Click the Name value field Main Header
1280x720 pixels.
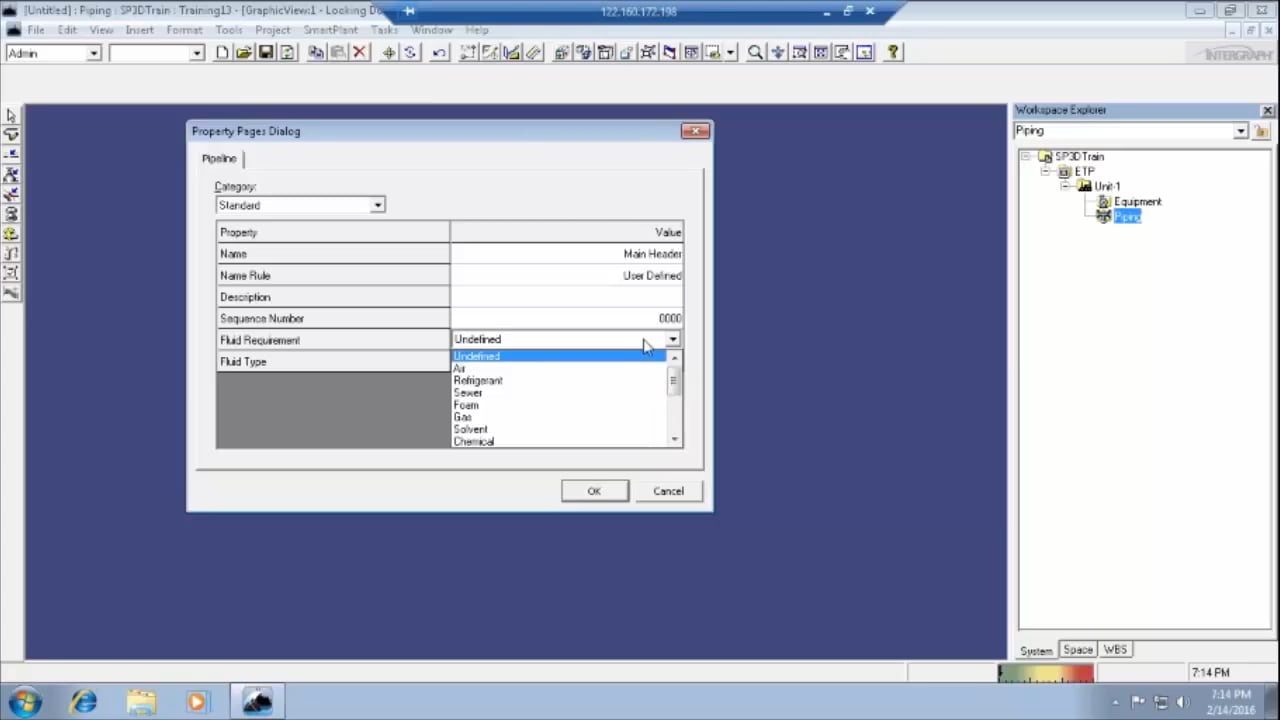(567, 254)
